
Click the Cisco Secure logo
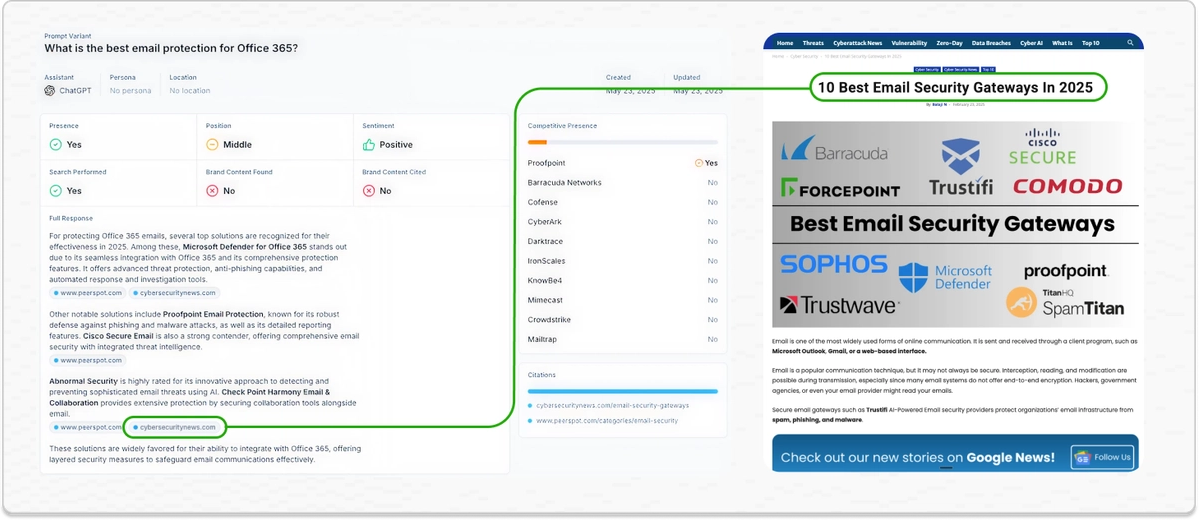pyautogui.click(x=1042, y=147)
